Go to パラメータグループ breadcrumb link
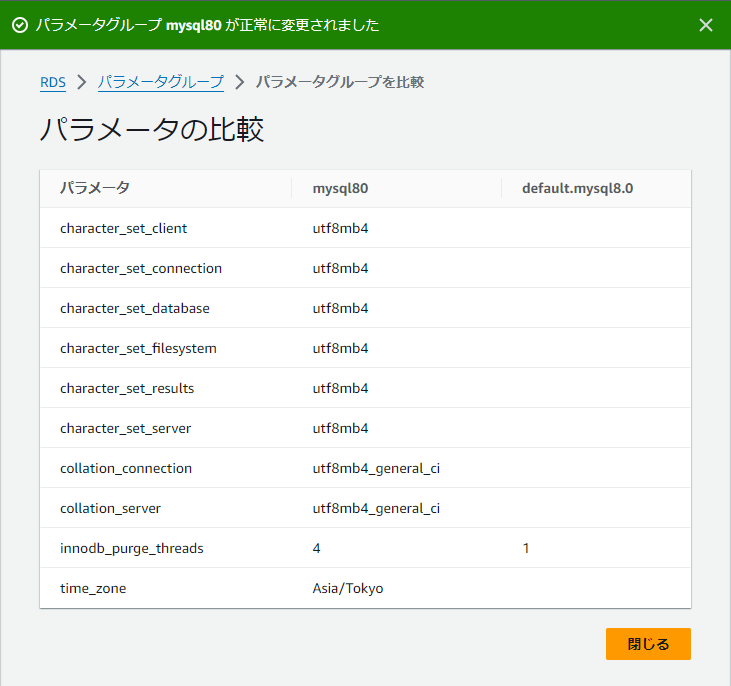This screenshot has height=686, width=731. pyautogui.click(x=161, y=83)
